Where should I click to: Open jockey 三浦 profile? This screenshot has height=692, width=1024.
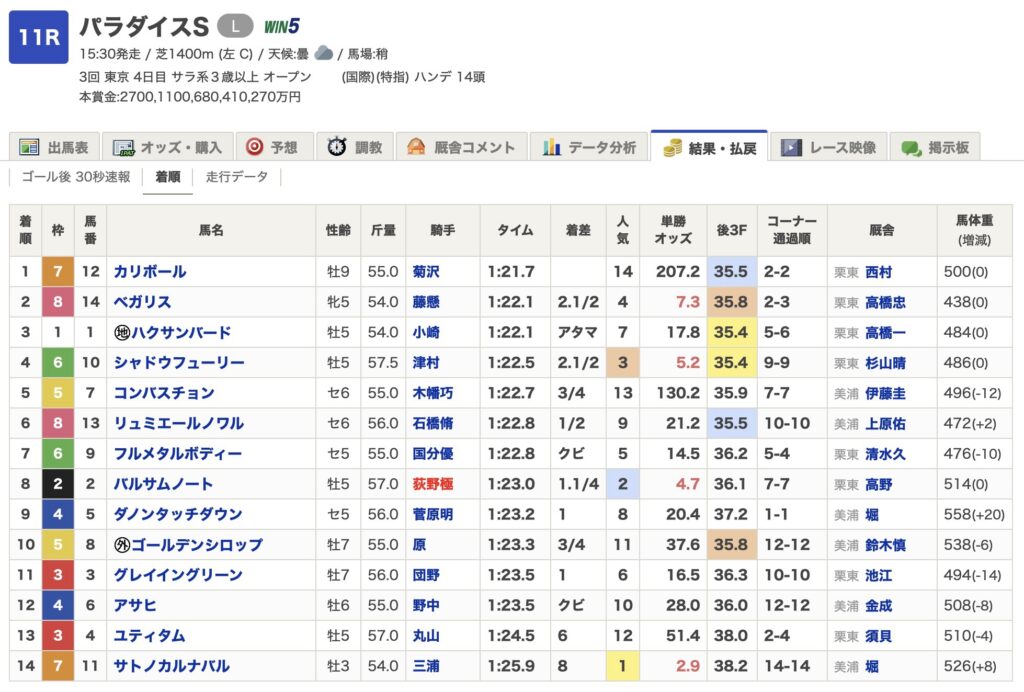[426, 667]
